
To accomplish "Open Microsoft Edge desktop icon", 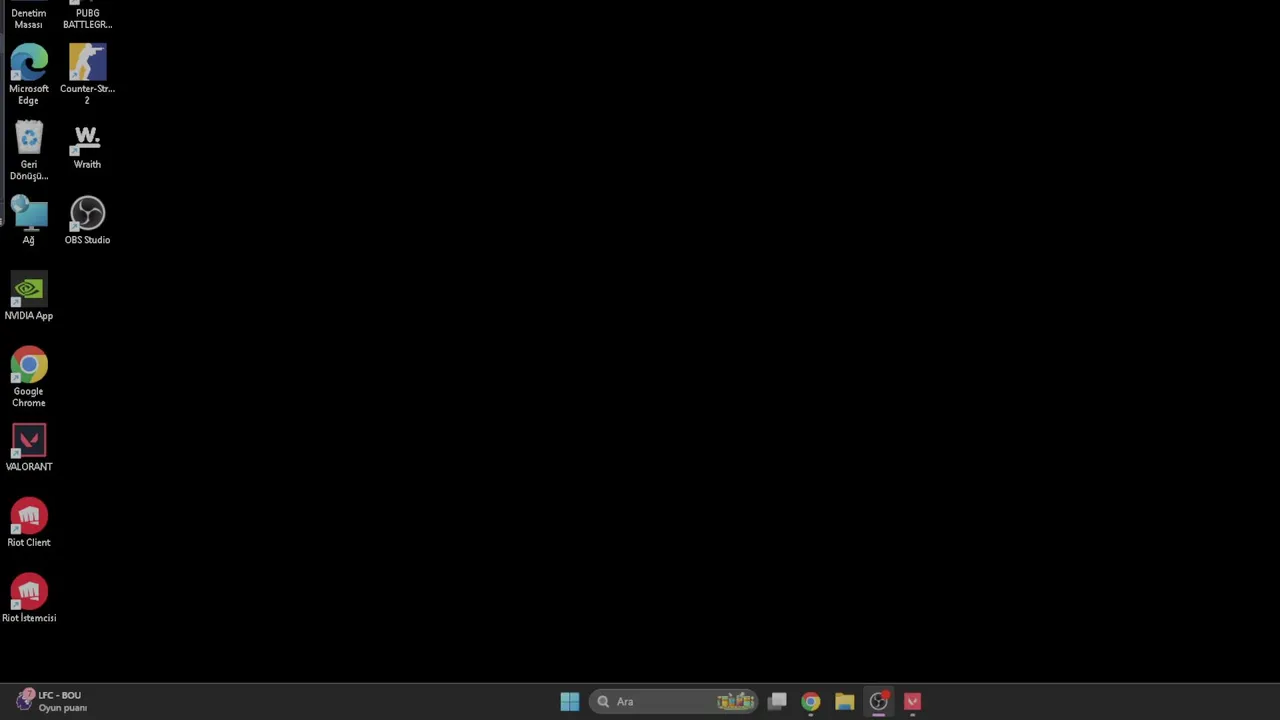I will (29, 74).
